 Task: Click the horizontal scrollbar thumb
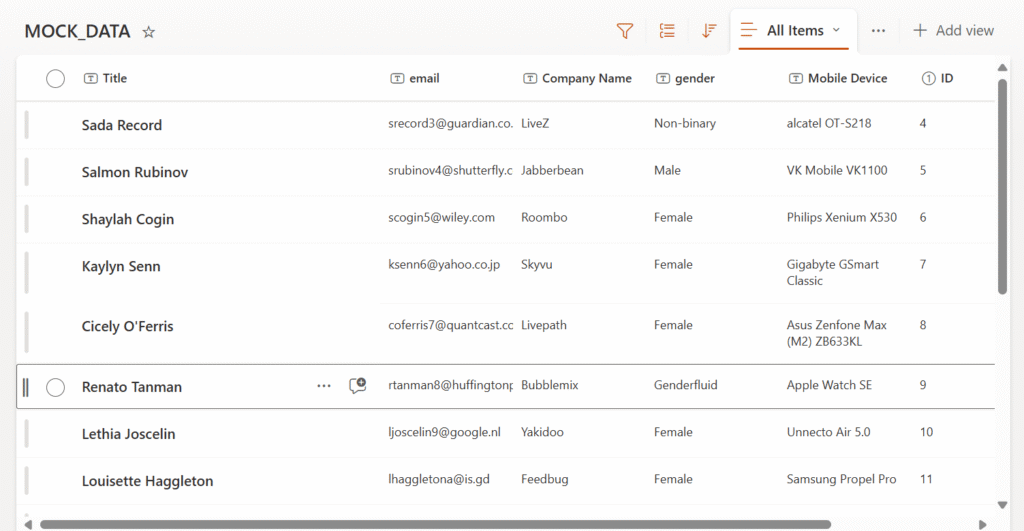point(436,524)
